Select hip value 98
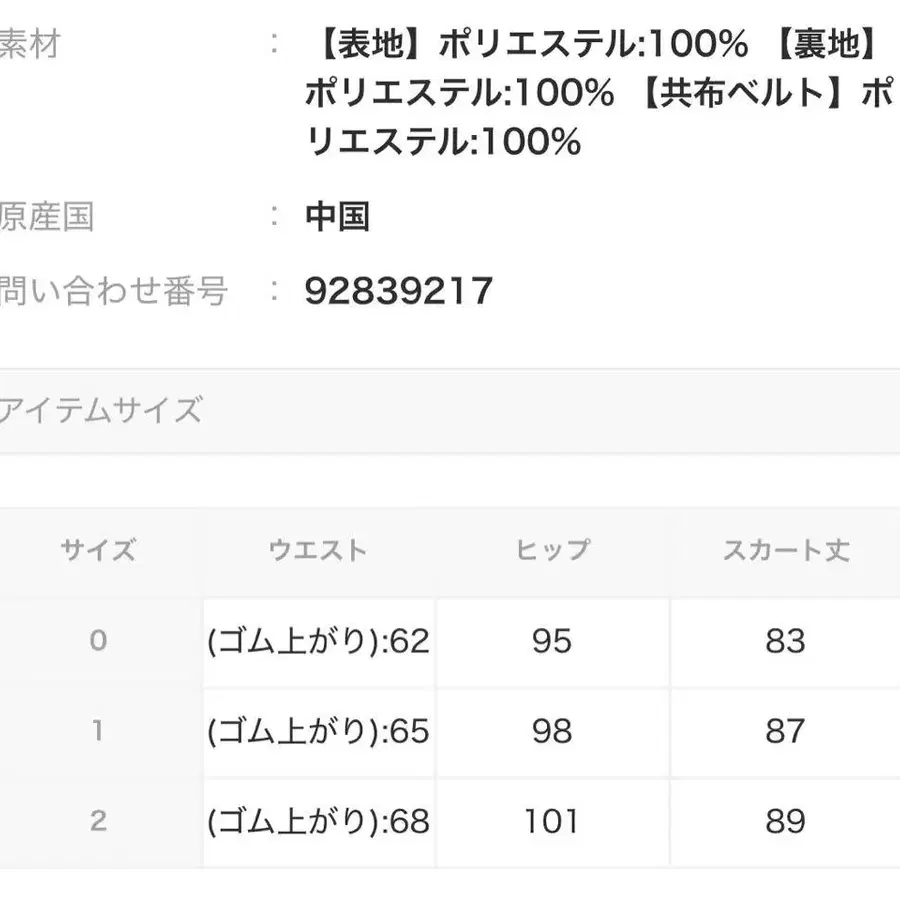Viewport: 900px width, 900px height. coord(552,731)
